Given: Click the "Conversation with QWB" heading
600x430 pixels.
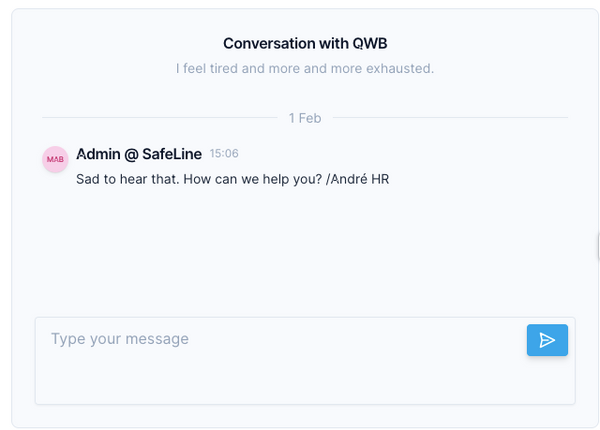Looking at the screenshot, I should [305, 43].
